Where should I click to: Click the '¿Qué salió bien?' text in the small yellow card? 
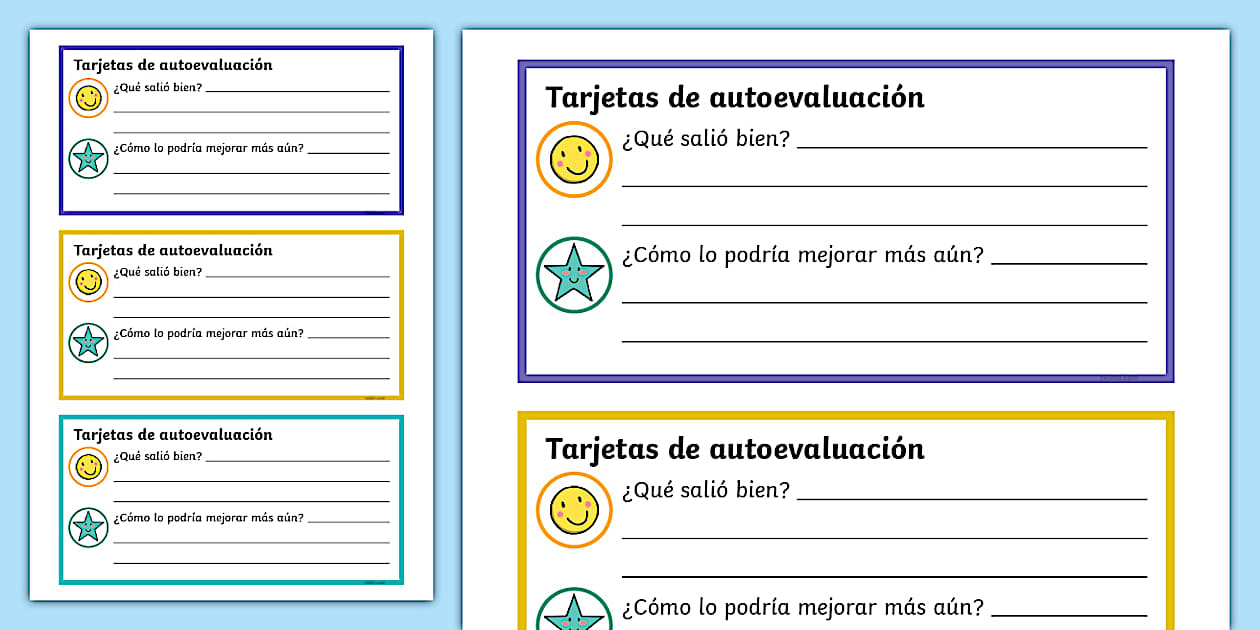[x=157, y=272]
